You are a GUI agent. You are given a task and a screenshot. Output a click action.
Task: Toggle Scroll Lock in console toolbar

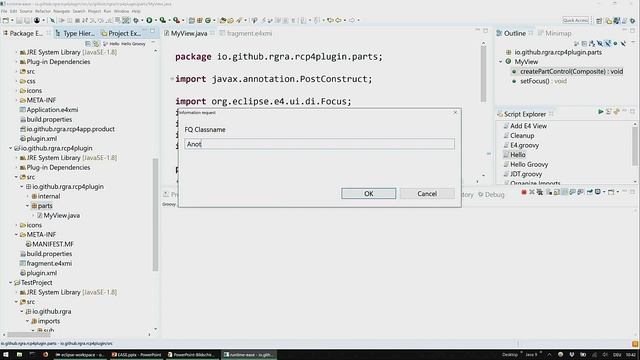(556, 192)
